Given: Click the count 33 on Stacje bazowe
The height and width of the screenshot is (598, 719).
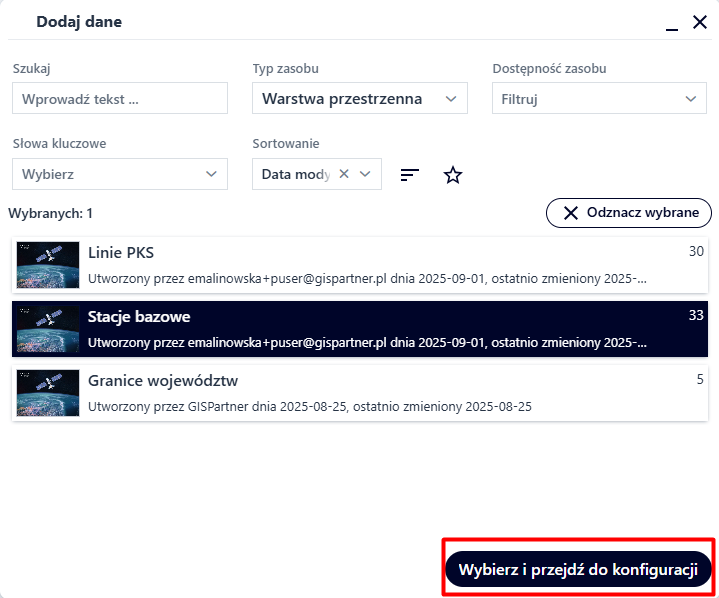Looking at the screenshot, I should click(696, 316).
